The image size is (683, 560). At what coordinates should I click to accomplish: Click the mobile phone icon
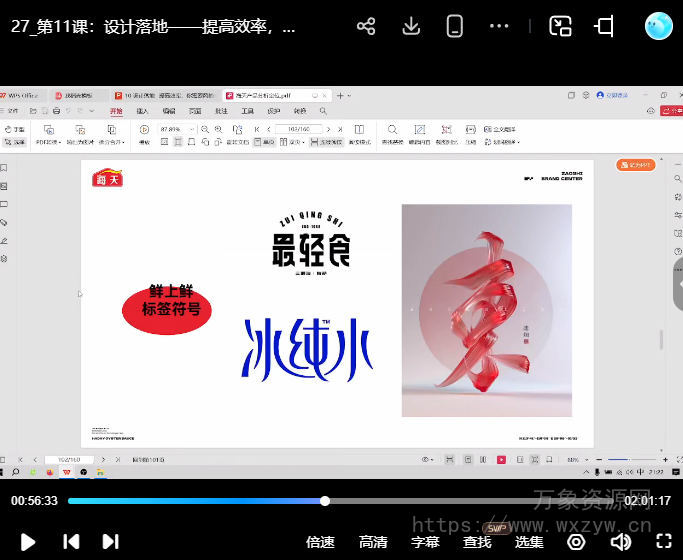(x=455, y=27)
